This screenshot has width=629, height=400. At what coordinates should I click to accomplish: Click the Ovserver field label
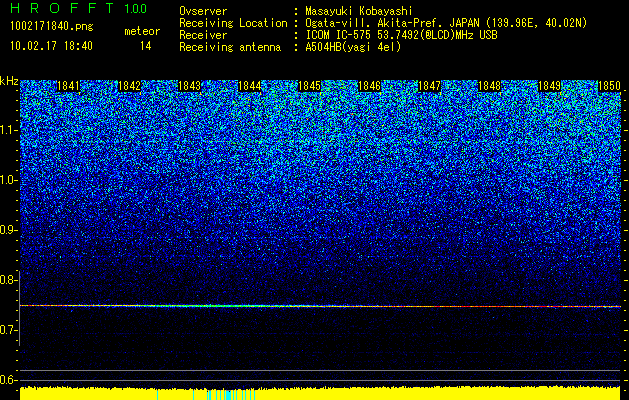[203, 11]
